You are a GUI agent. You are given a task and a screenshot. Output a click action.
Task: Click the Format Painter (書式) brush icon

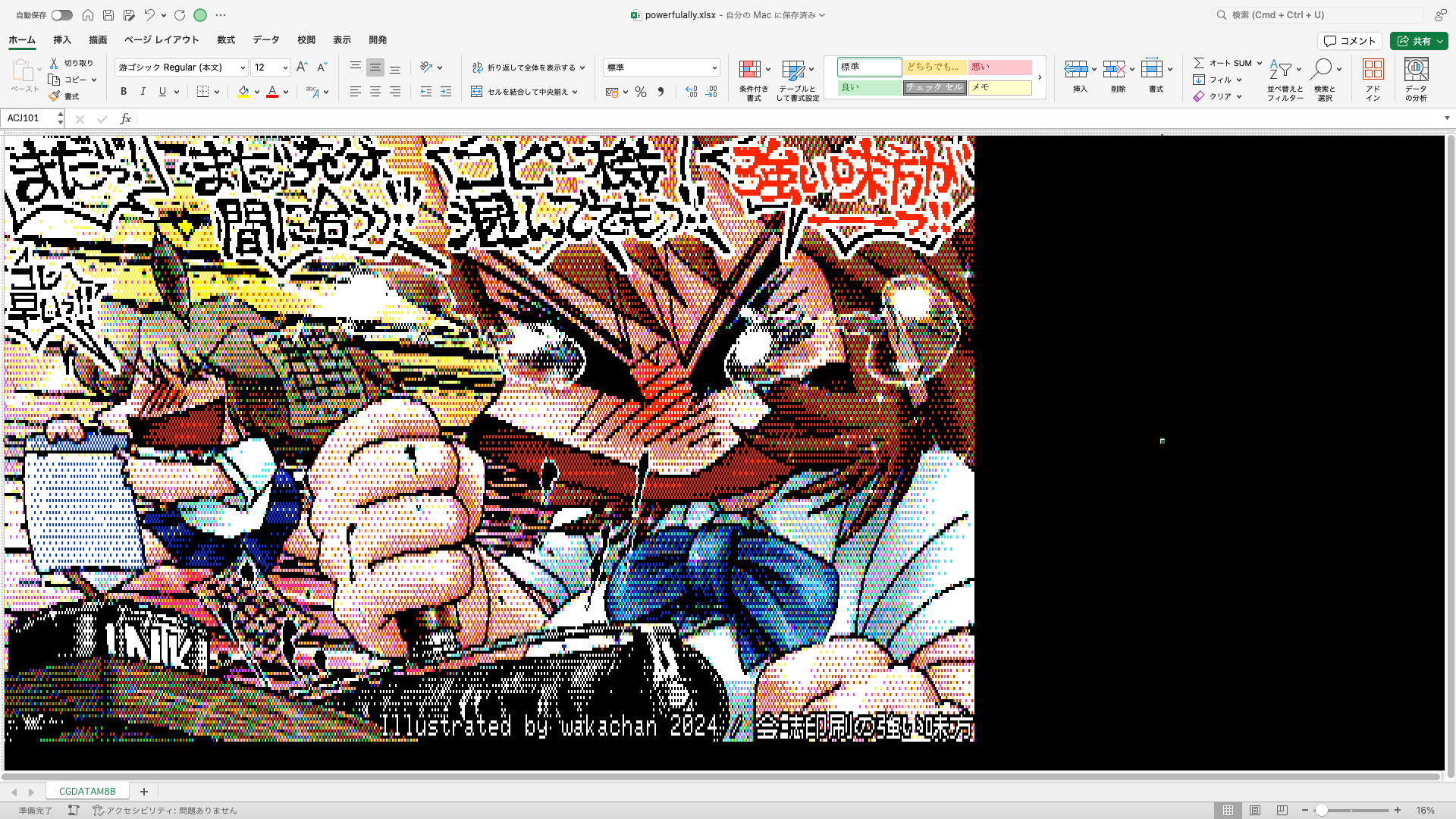(54, 96)
